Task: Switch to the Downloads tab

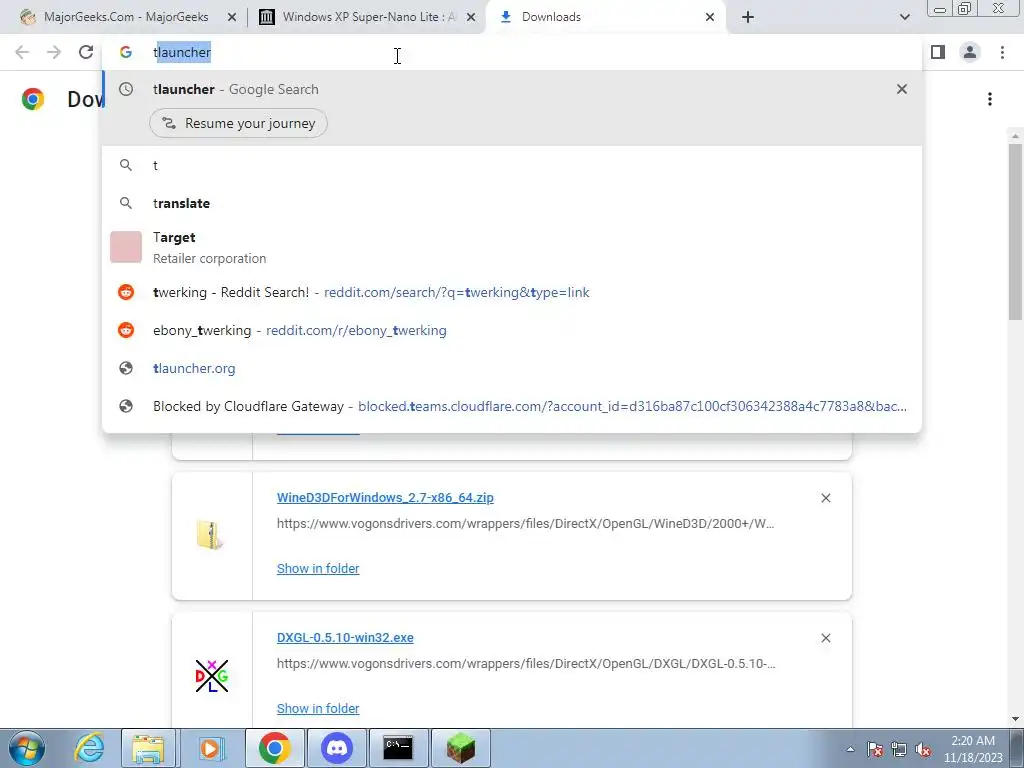Action: click(604, 17)
